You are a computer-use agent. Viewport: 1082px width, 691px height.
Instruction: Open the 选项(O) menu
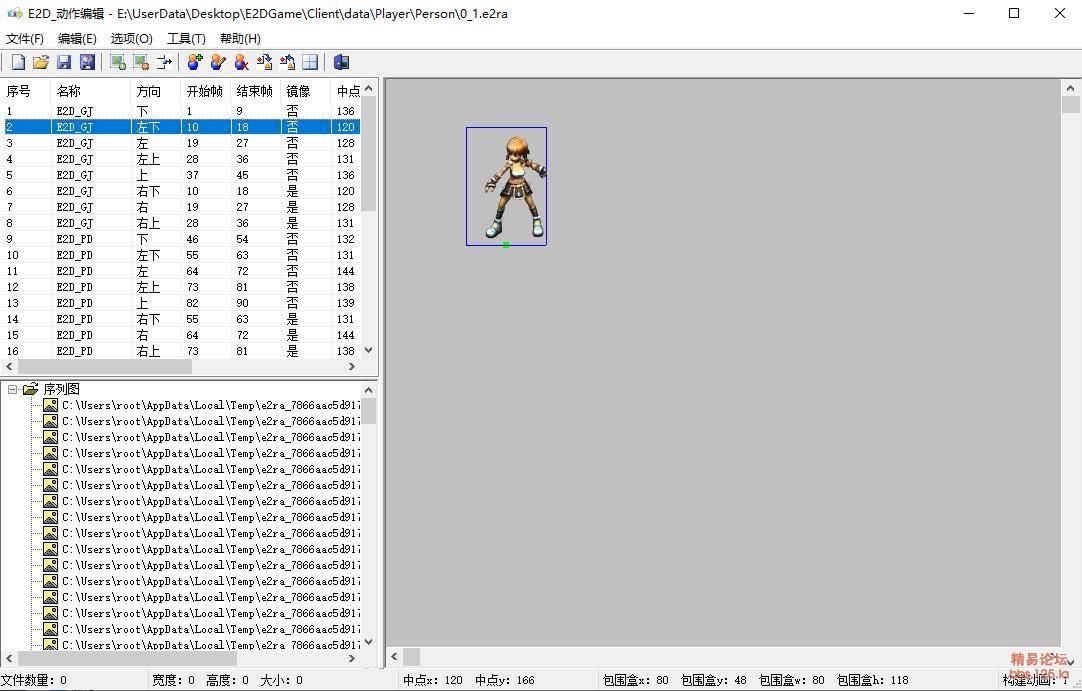coord(131,38)
